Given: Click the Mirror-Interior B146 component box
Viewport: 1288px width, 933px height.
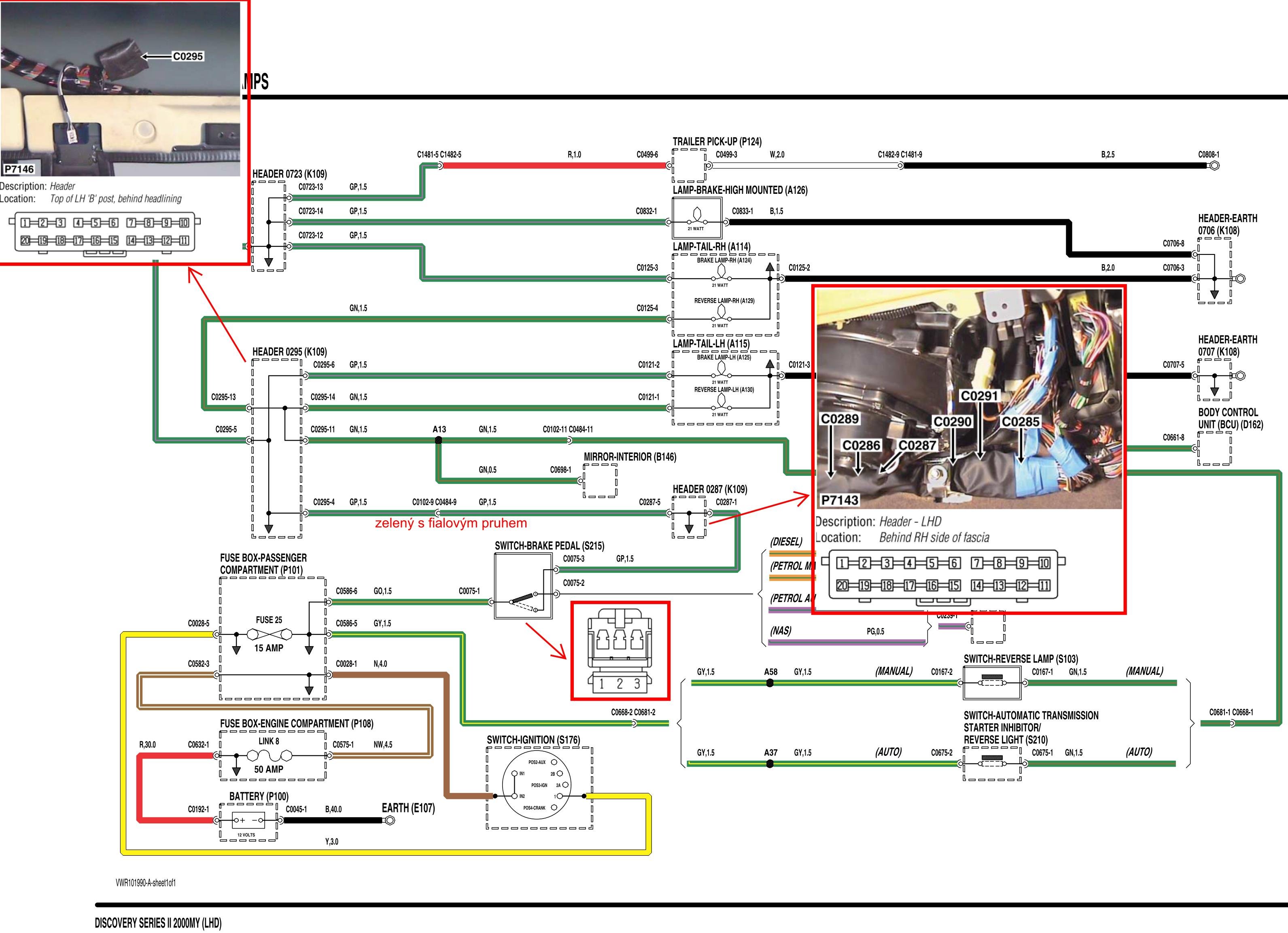Looking at the screenshot, I should pos(600,481).
